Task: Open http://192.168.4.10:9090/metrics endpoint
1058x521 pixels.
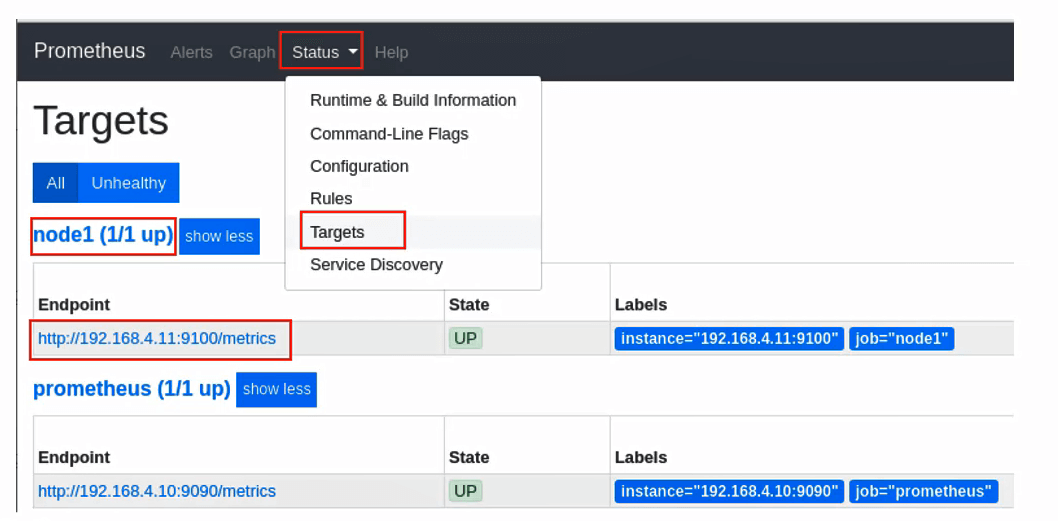Action: [157, 491]
